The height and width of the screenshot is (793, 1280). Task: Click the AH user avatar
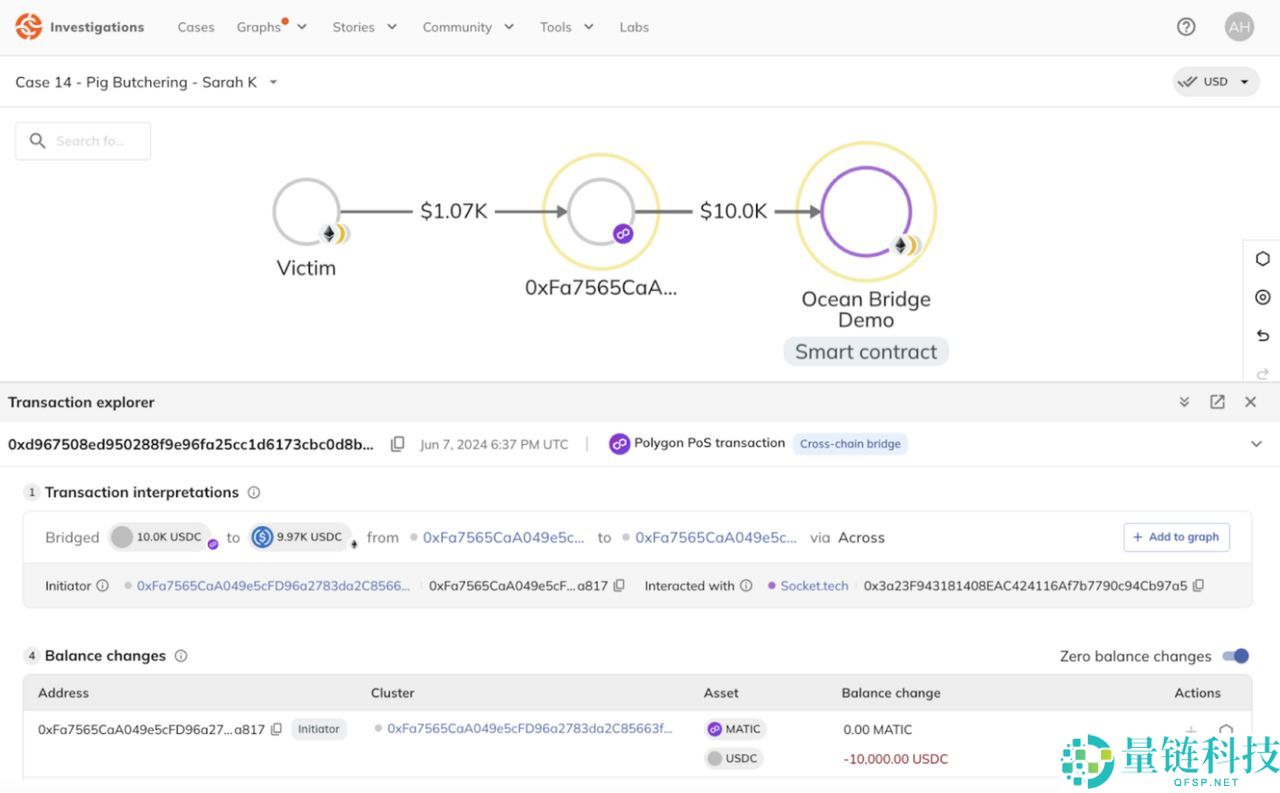pyautogui.click(x=1239, y=27)
